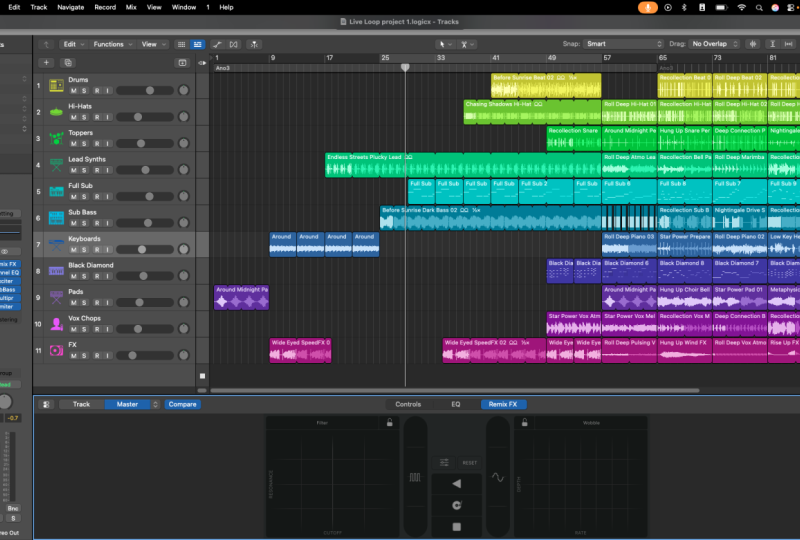Click the catch playhead button
800x540 pixels.
pos(254,44)
